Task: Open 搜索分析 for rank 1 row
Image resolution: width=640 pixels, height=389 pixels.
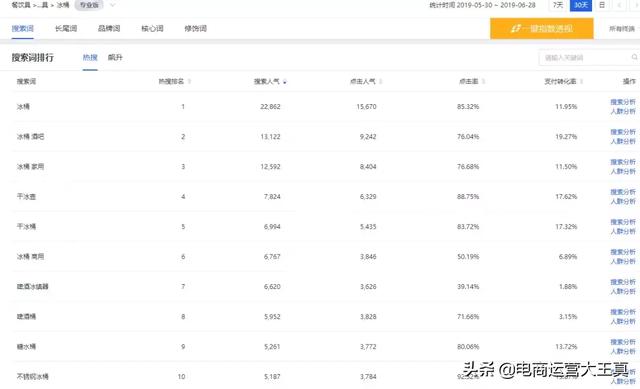Action: pyautogui.click(x=623, y=102)
